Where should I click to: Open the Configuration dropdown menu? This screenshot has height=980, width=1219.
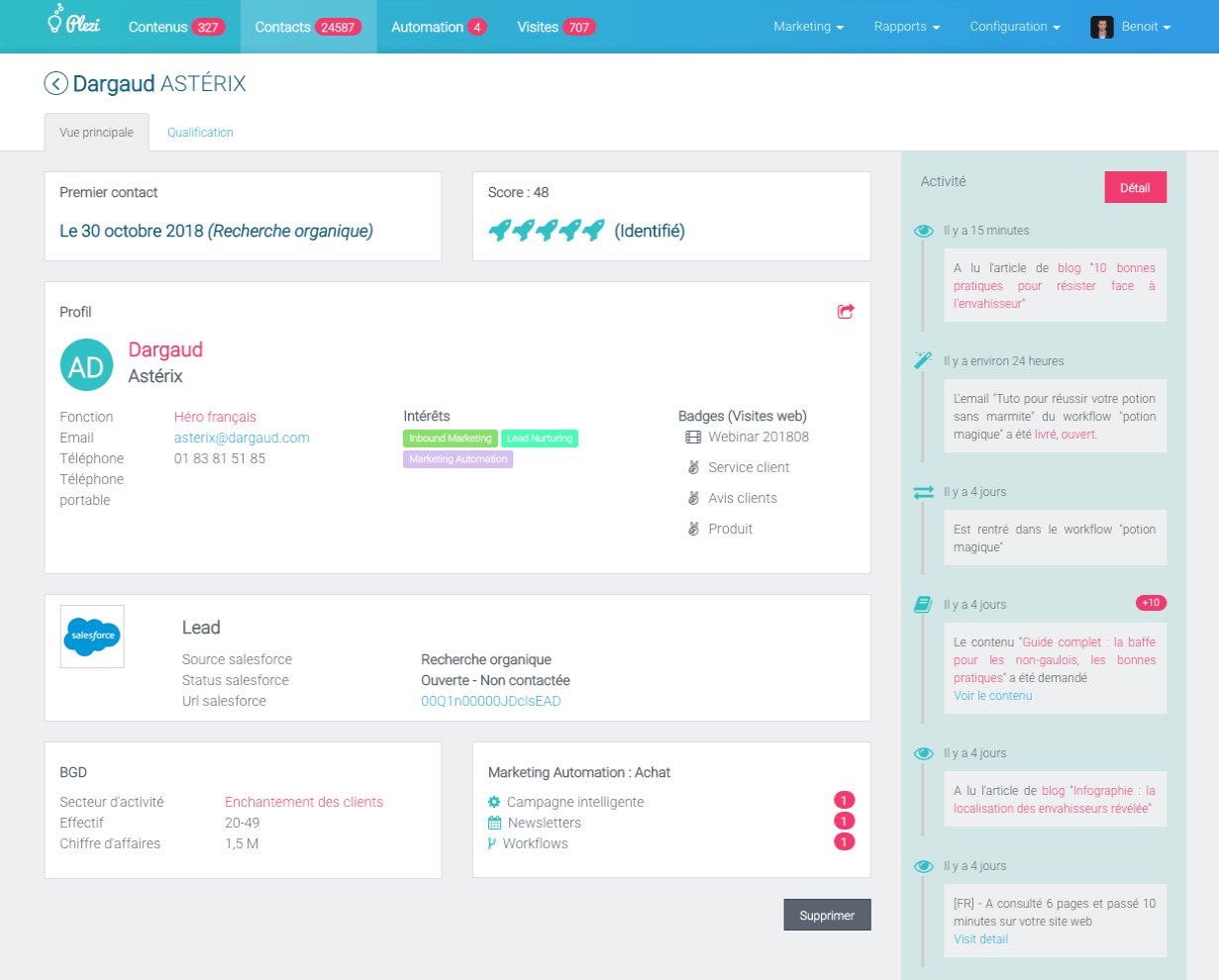pyautogui.click(x=1014, y=27)
